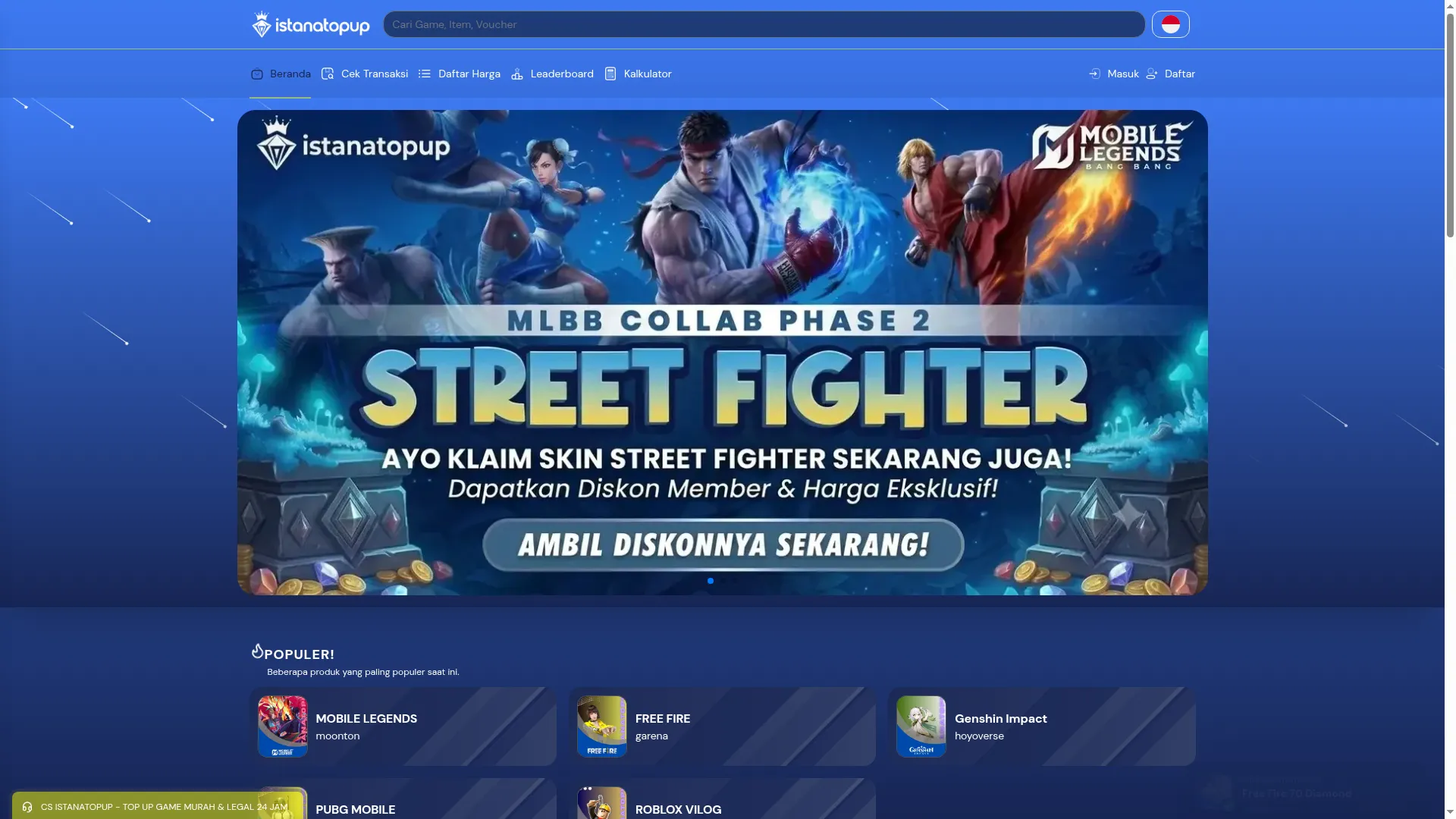Click the text "Beberapa produk yang paling populer saat ini."
Viewport: 1456px width, 819px height.
(x=363, y=672)
